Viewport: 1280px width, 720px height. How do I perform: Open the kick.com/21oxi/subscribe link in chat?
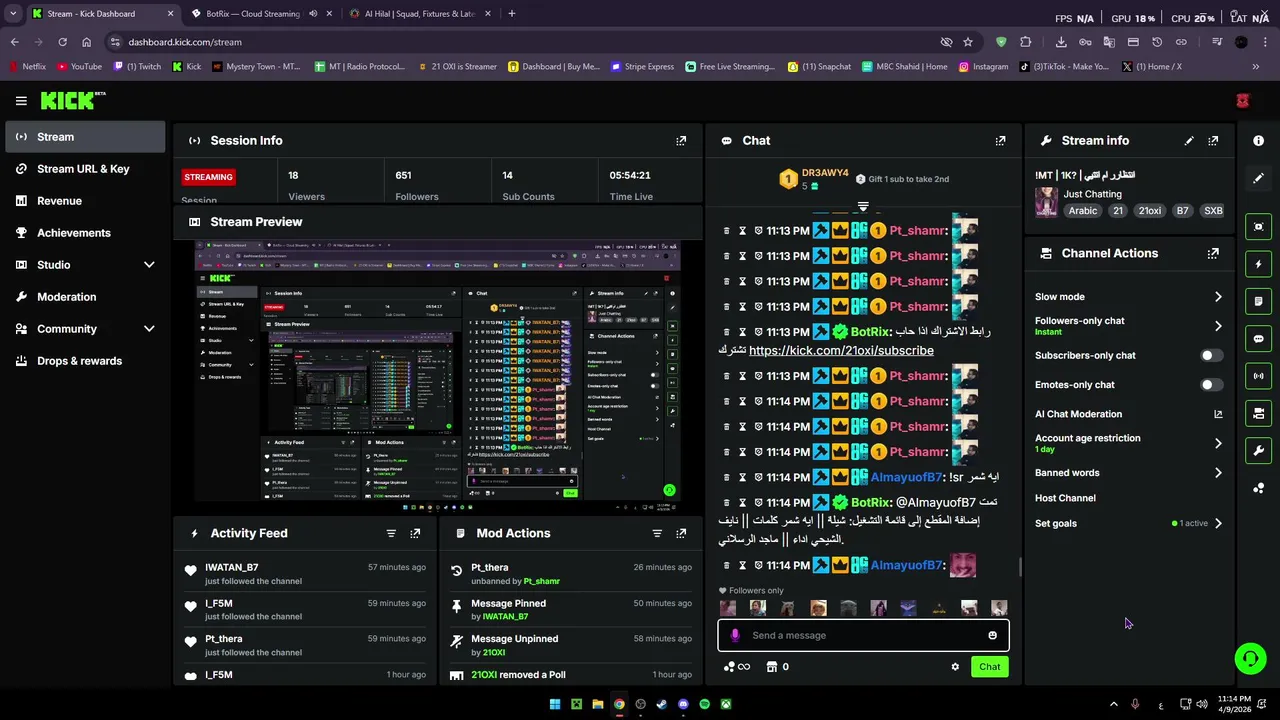coord(841,351)
